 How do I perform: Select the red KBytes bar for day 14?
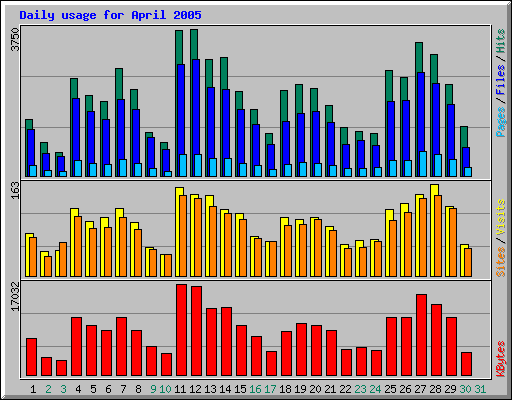[227, 342]
